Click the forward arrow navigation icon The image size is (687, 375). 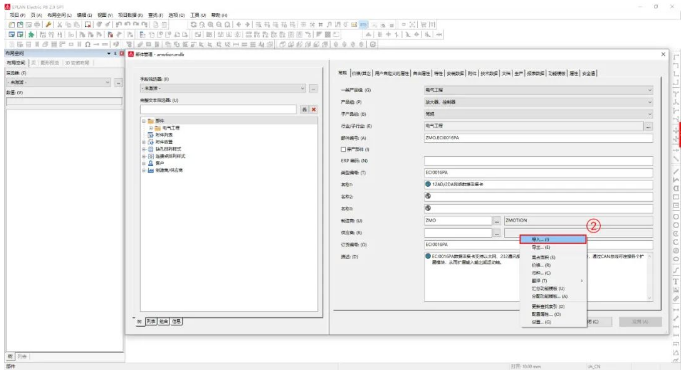click(x=248, y=25)
